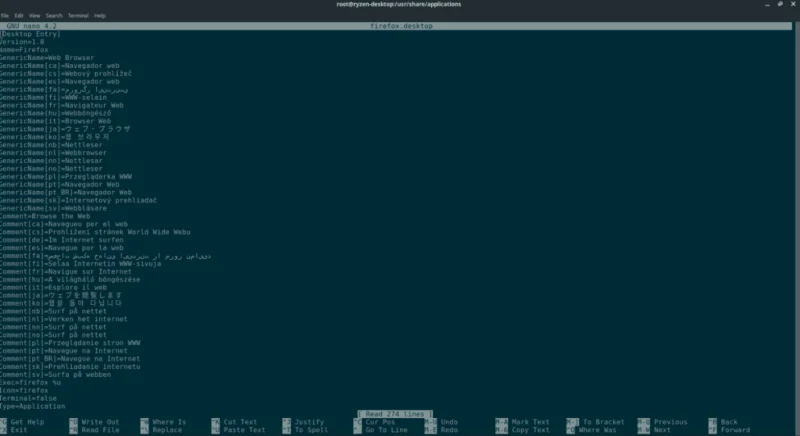The image size is (800, 436).
Task: Click the Back shortcut label
Action: pyautogui.click(x=729, y=422)
